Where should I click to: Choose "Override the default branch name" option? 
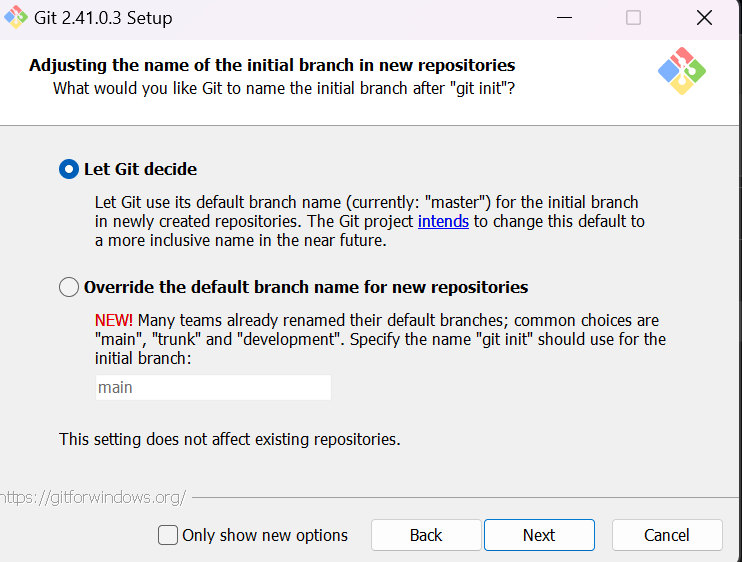pyautogui.click(x=69, y=287)
